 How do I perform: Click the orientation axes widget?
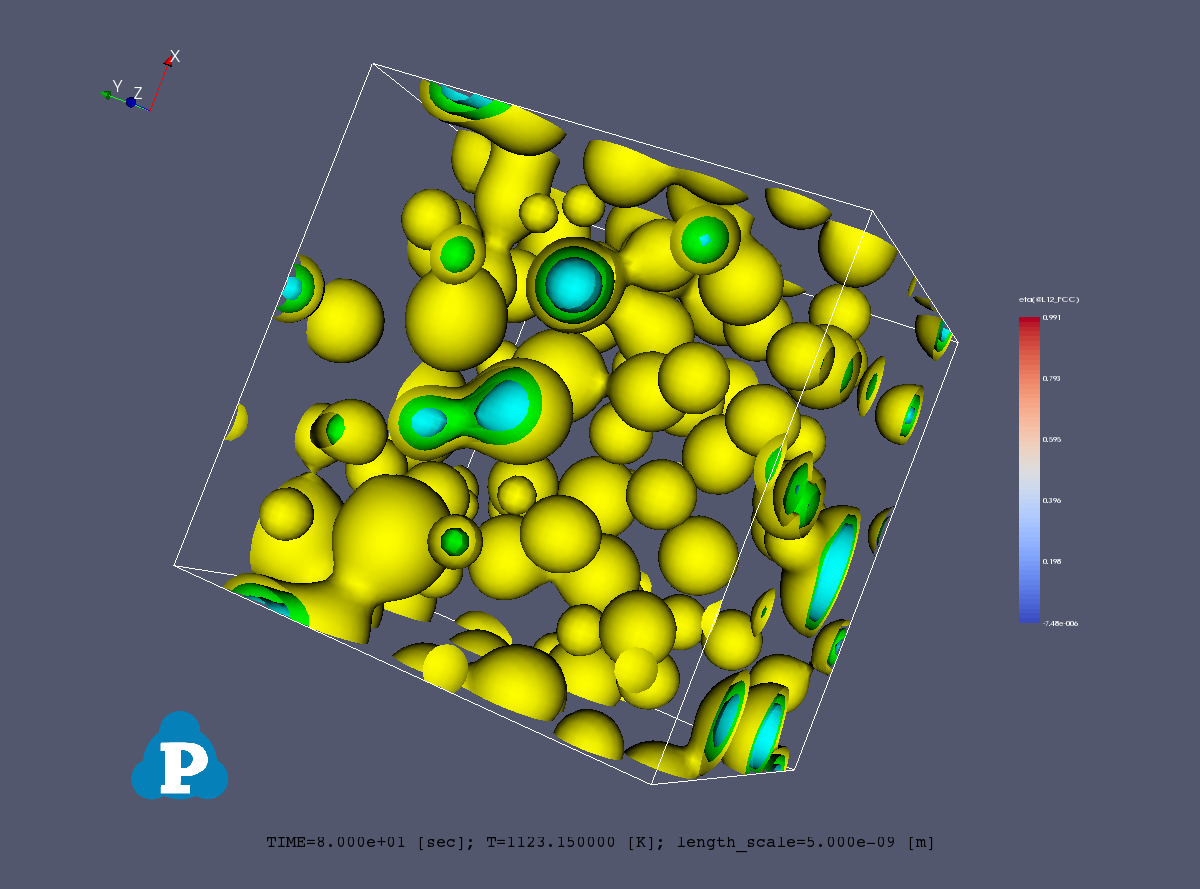[140, 80]
